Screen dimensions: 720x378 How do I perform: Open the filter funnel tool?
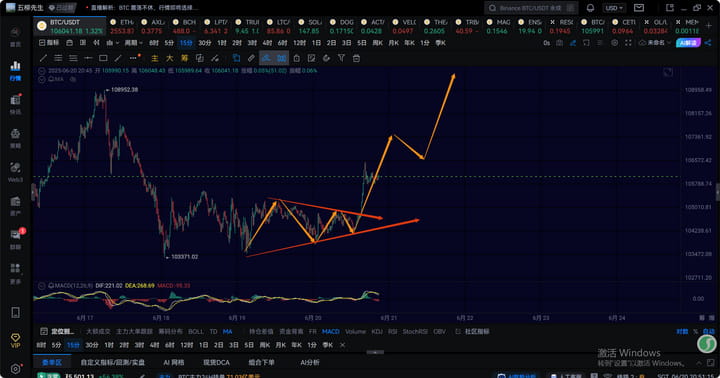coord(341,58)
